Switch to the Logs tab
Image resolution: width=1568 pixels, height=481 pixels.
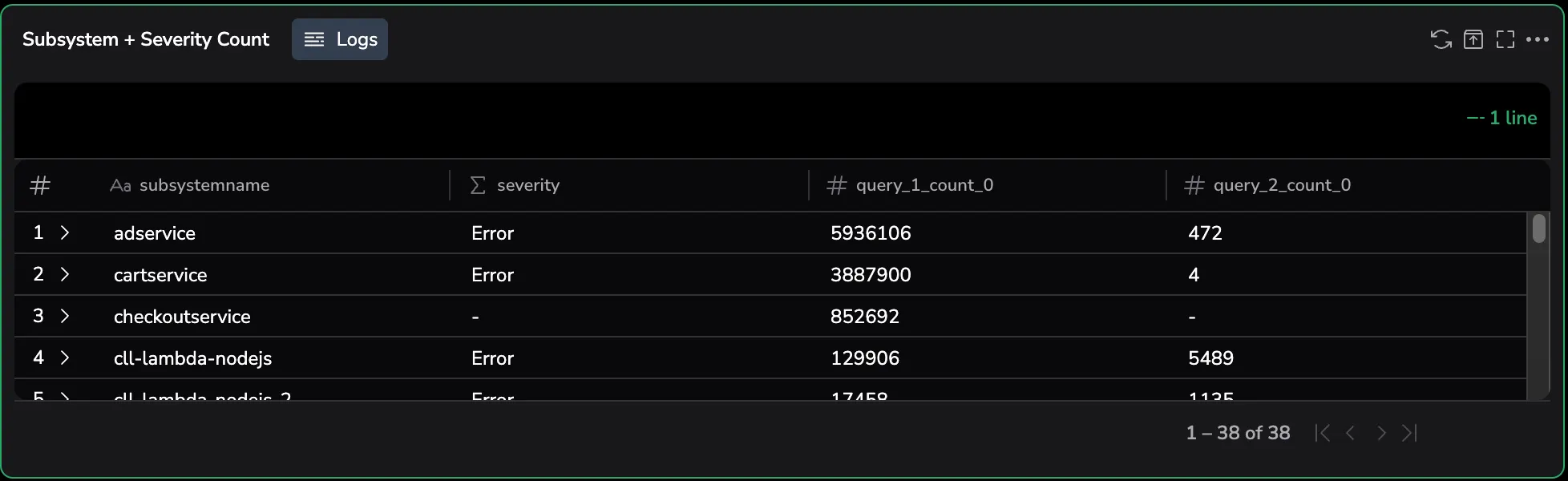pos(340,39)
